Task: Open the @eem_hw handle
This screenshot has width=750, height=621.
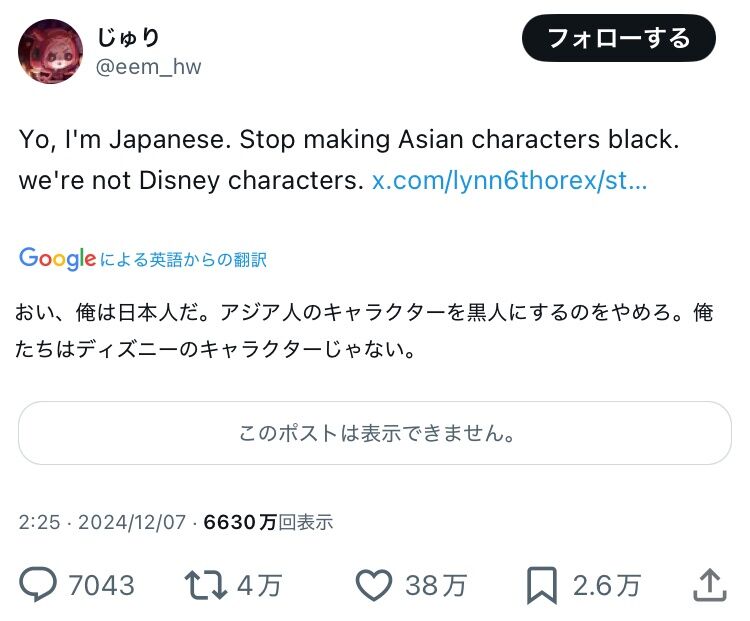Action: click(148, 67)
